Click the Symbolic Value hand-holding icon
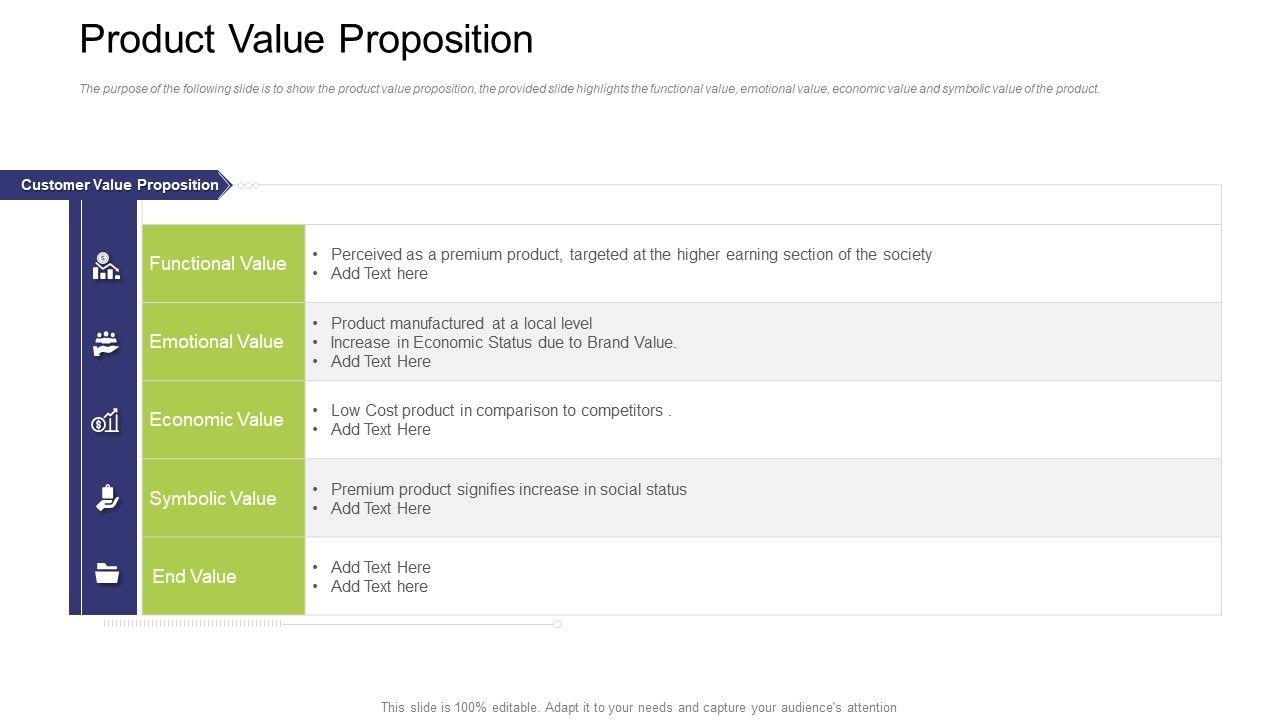This screenshot has height=720, width=1280. click(x=107, y=498)
